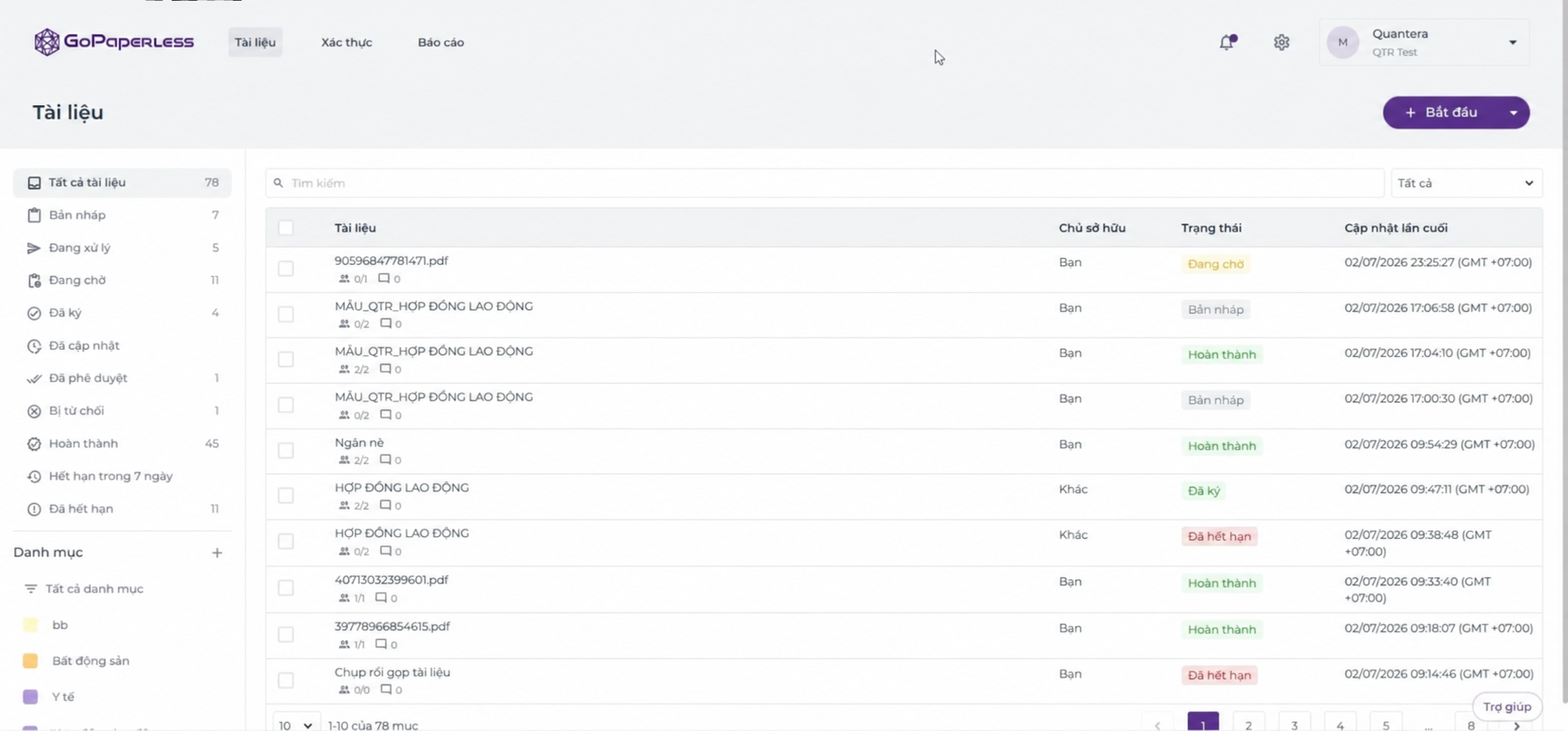Select the orange Bất động sản swatch
The height and width of the screenshot is (731, 1568).
pyautogui.click(x=31, y=661)
